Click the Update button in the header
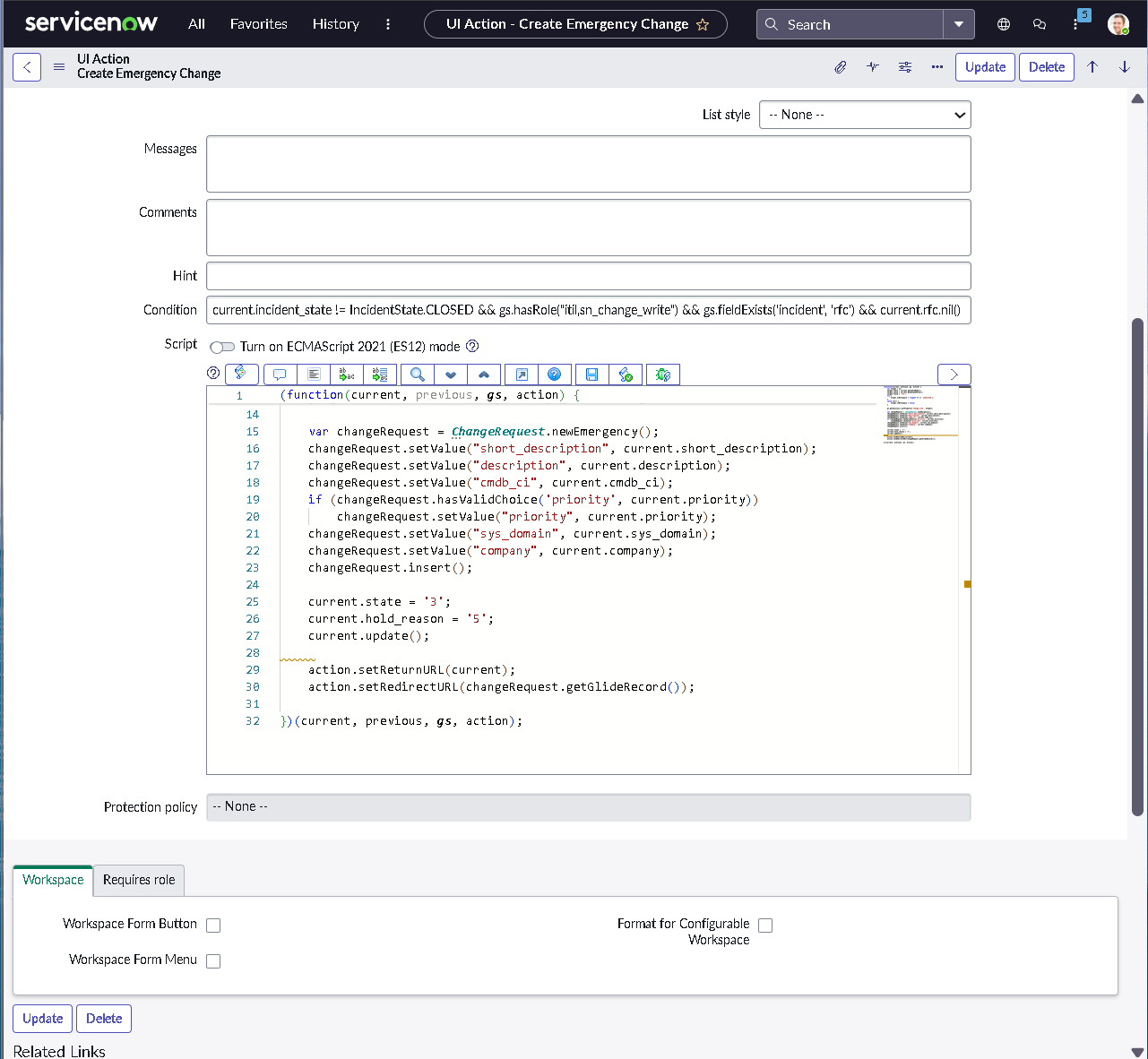Viewport: 1148px width, 1059px height. [985, 67]
